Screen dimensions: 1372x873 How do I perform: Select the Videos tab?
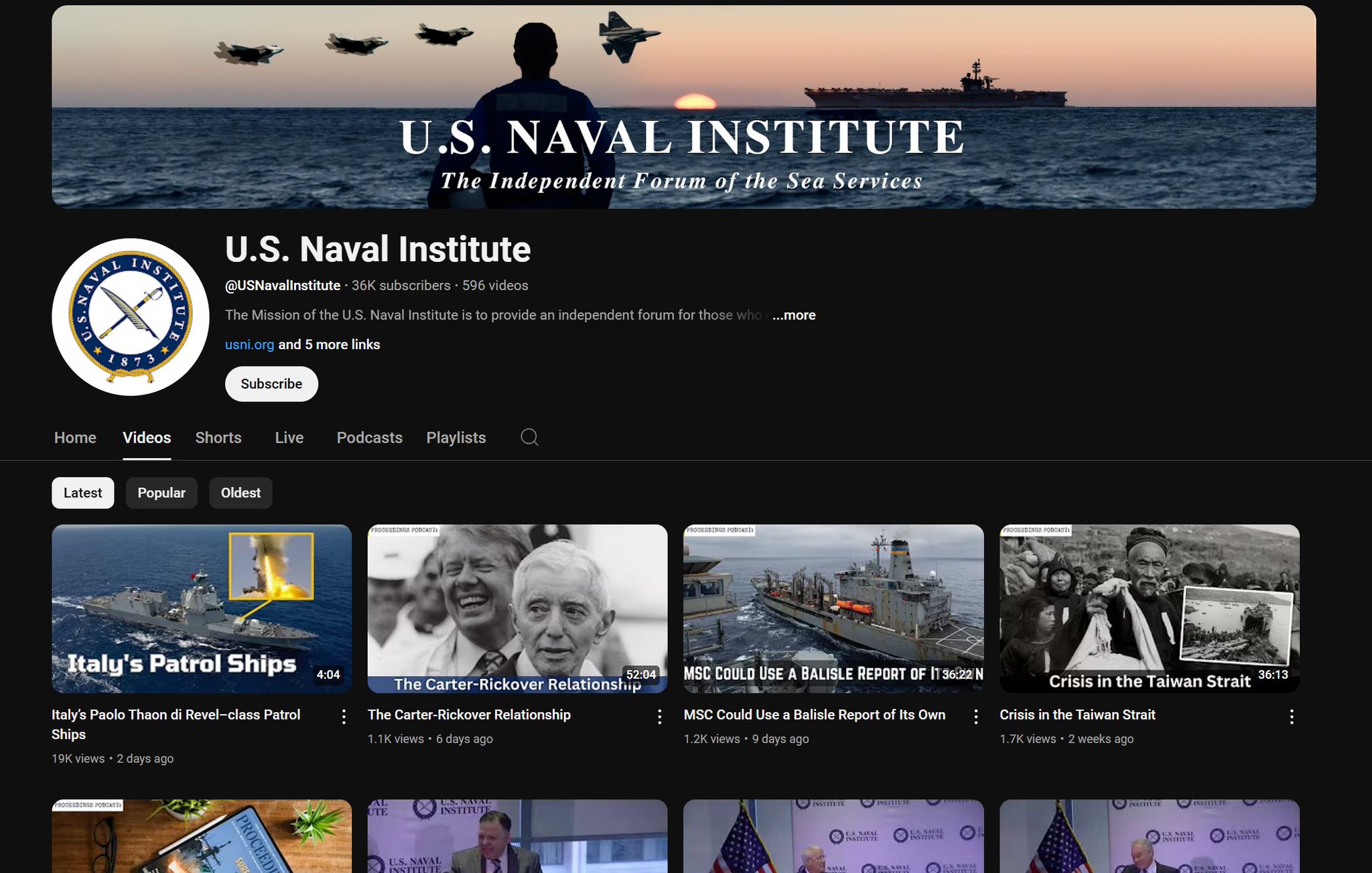(147, 438)
